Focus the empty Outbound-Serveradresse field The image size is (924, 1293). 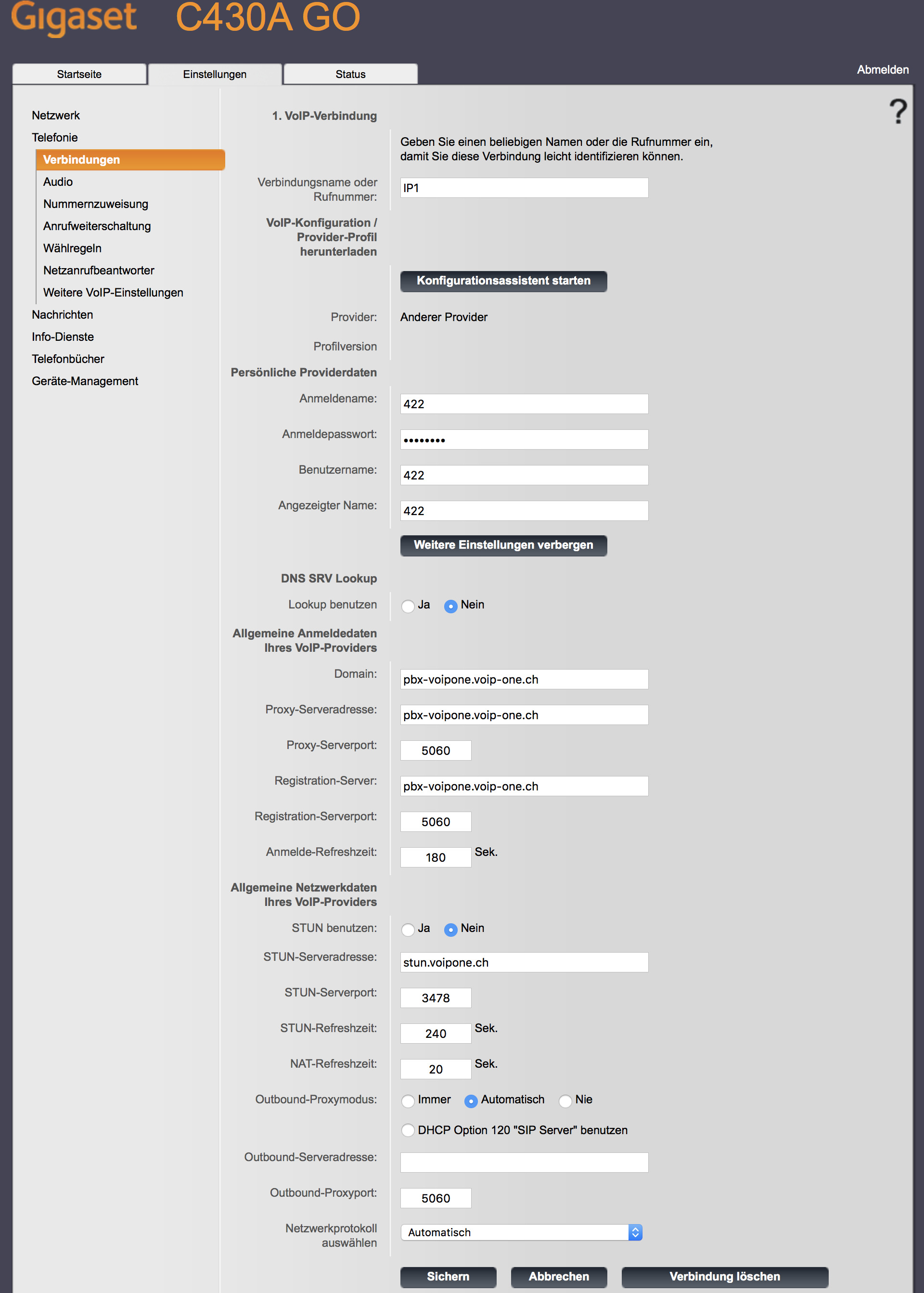524,1162
